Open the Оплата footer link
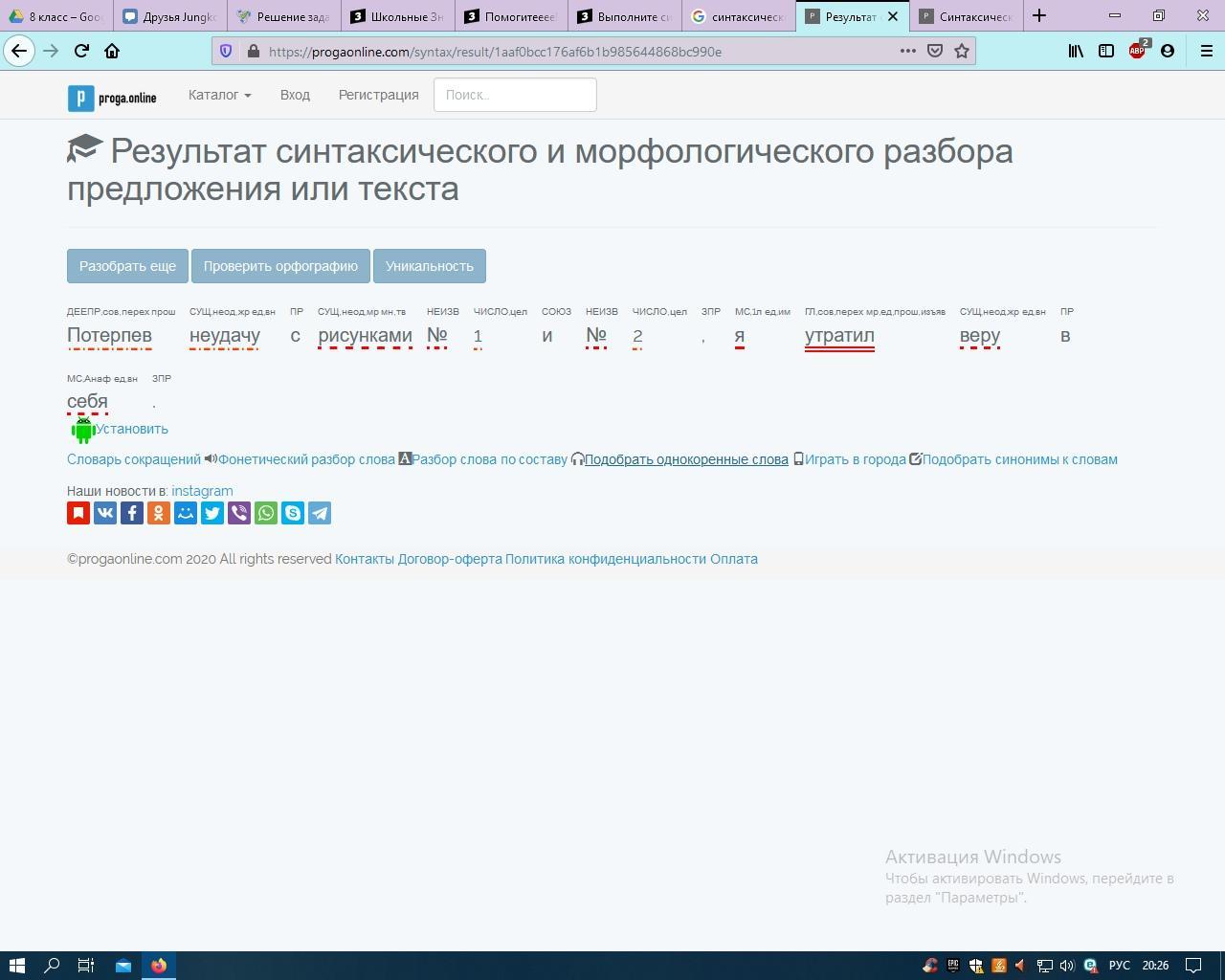1225x980 pixels. point(734,559)
